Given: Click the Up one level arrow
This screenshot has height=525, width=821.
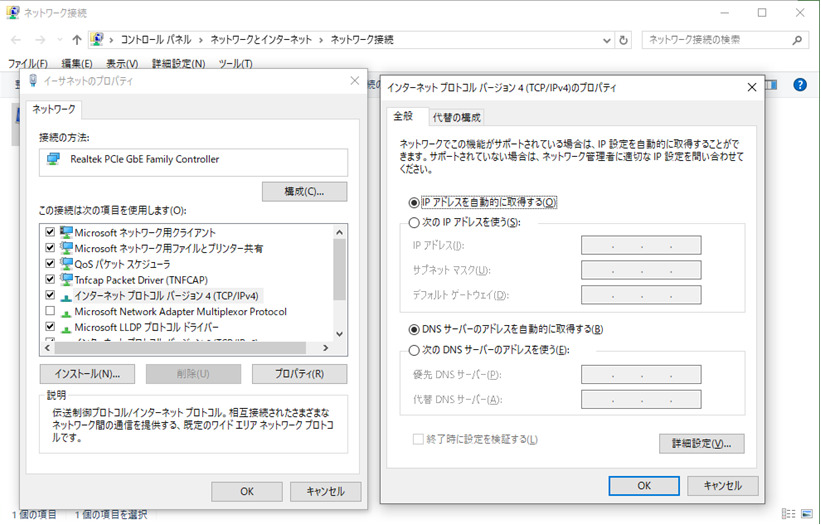Looking at the screenshot, I should [x=77, y=40].
